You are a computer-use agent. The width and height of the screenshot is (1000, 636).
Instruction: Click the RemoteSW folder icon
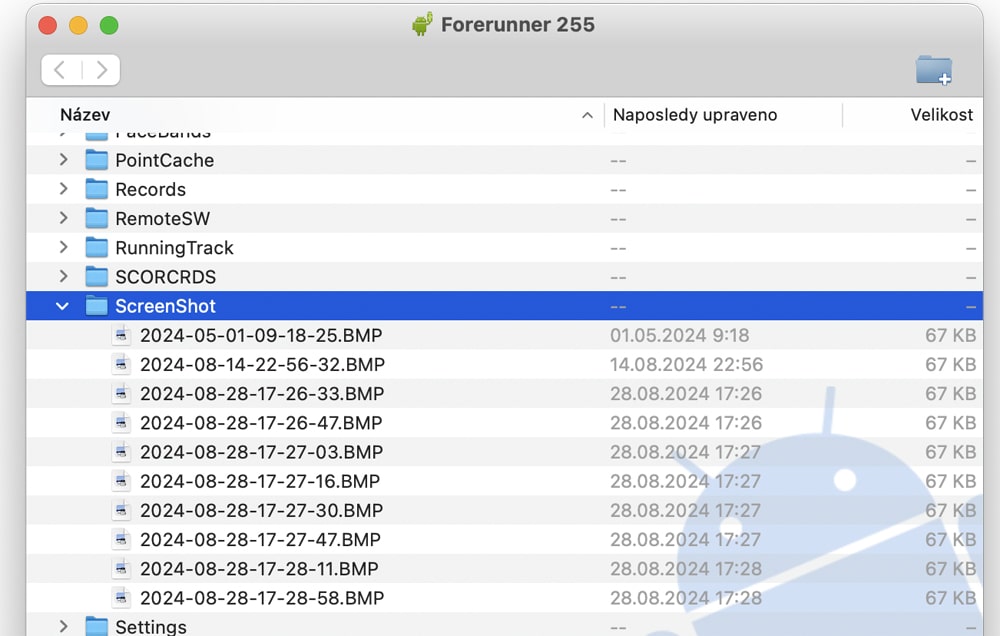[96, 218]
